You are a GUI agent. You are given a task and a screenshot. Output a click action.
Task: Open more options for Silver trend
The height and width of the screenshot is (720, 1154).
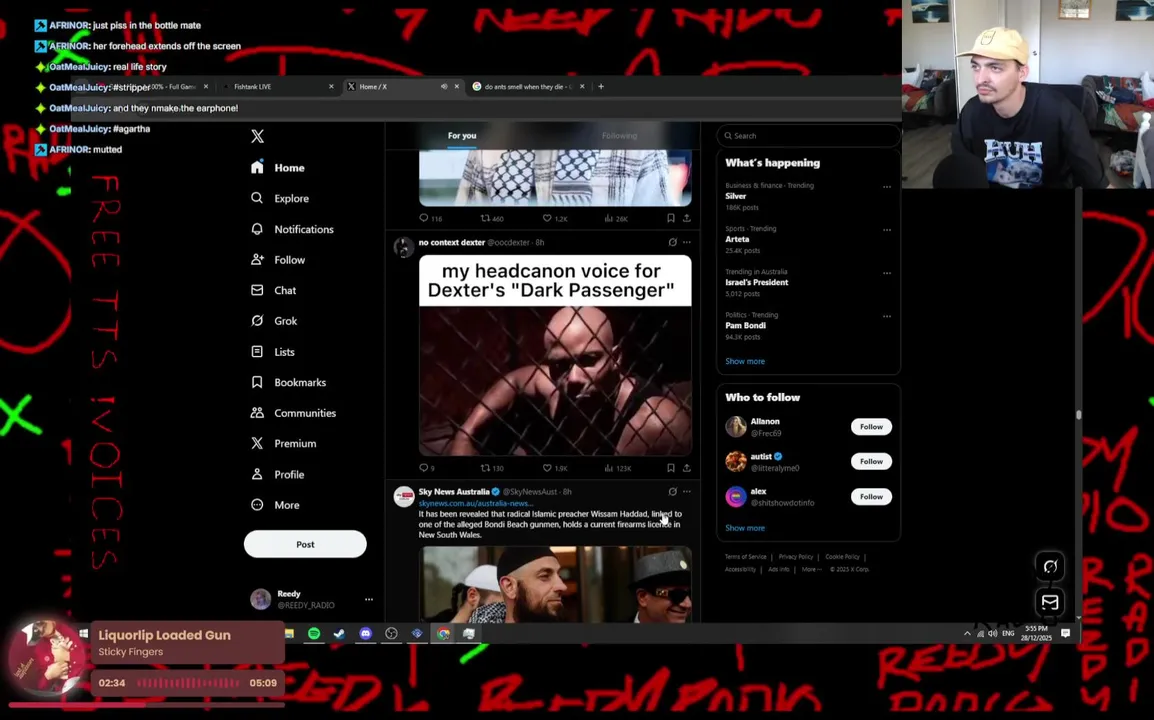(x=887, y=187)
